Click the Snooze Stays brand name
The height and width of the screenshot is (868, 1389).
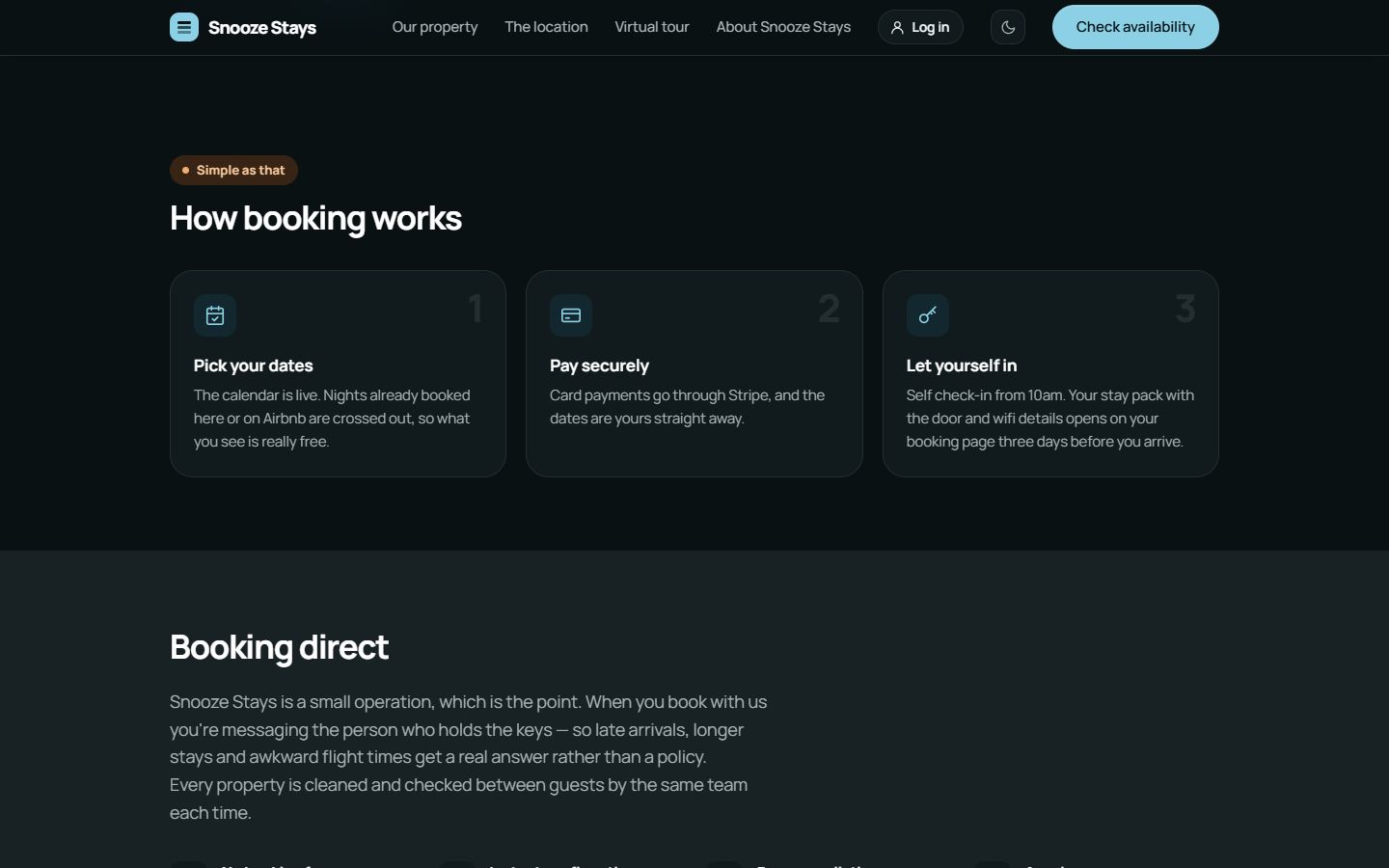[x=262, y=28]
